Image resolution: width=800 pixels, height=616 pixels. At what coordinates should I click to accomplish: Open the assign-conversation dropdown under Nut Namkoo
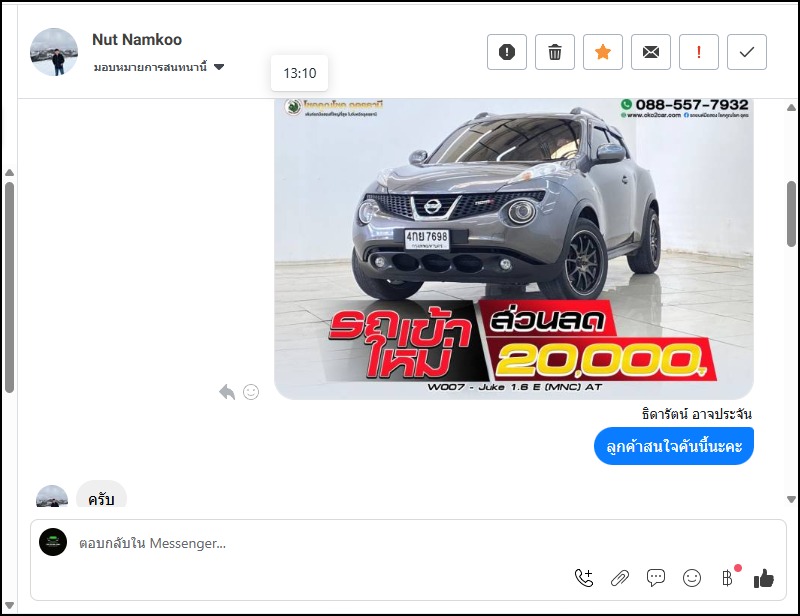(159, 67)
